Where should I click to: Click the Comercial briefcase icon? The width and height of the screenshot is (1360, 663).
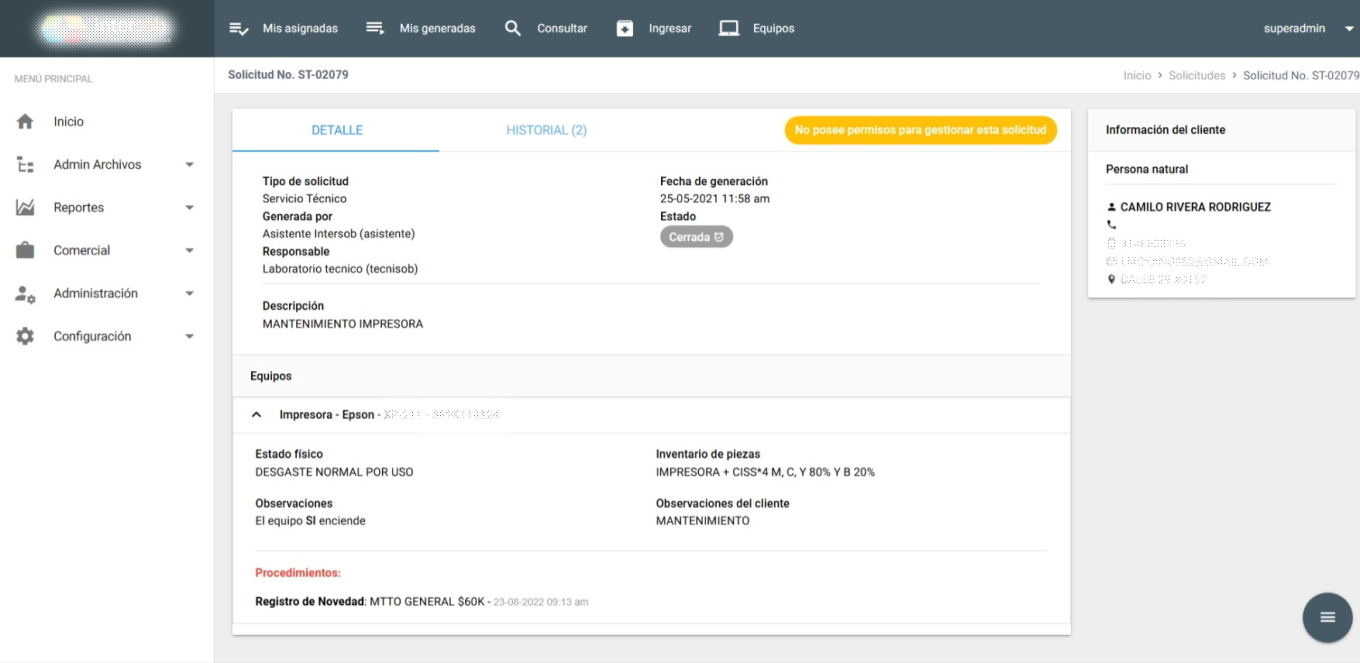(x=25, y=250)
